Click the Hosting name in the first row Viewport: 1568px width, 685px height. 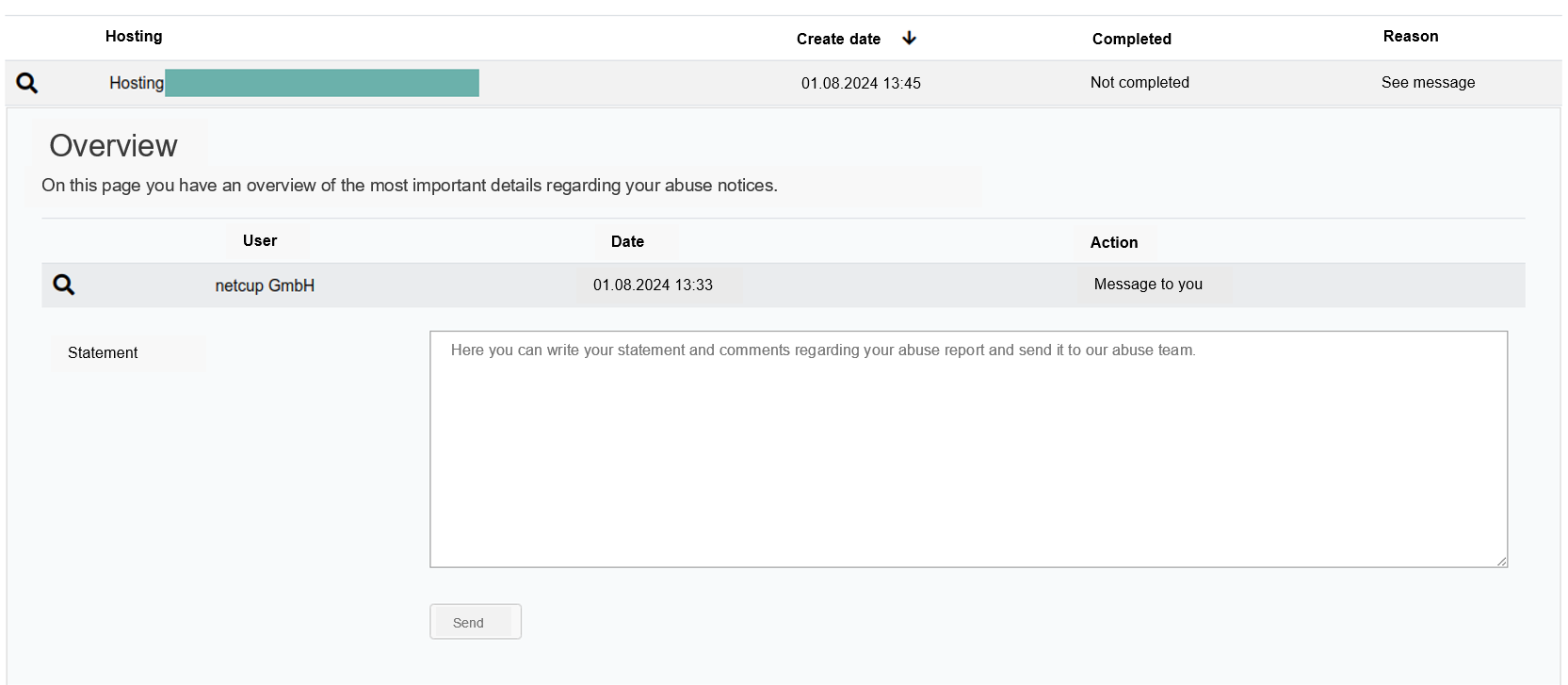(x=137, y=83)
